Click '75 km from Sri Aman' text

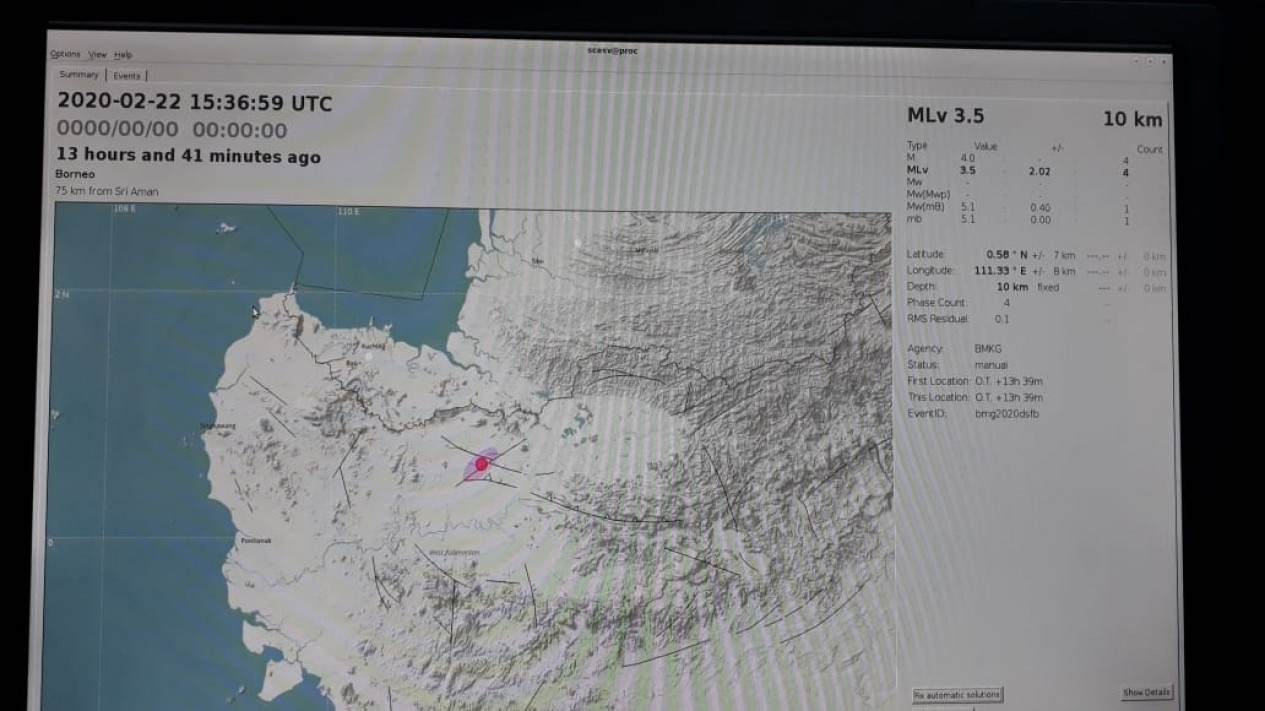(107, 191)
